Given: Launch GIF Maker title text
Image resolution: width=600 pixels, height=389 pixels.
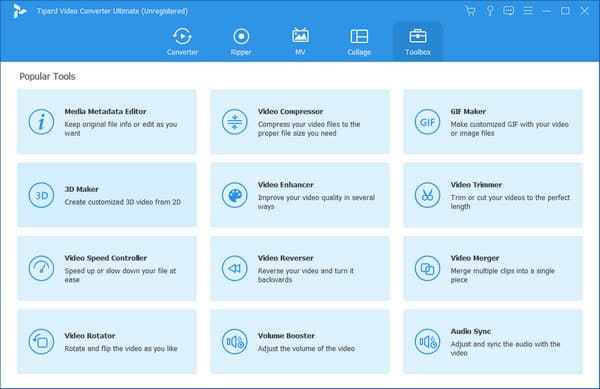Looking at the screenshot, I should (x=468, y=111).
